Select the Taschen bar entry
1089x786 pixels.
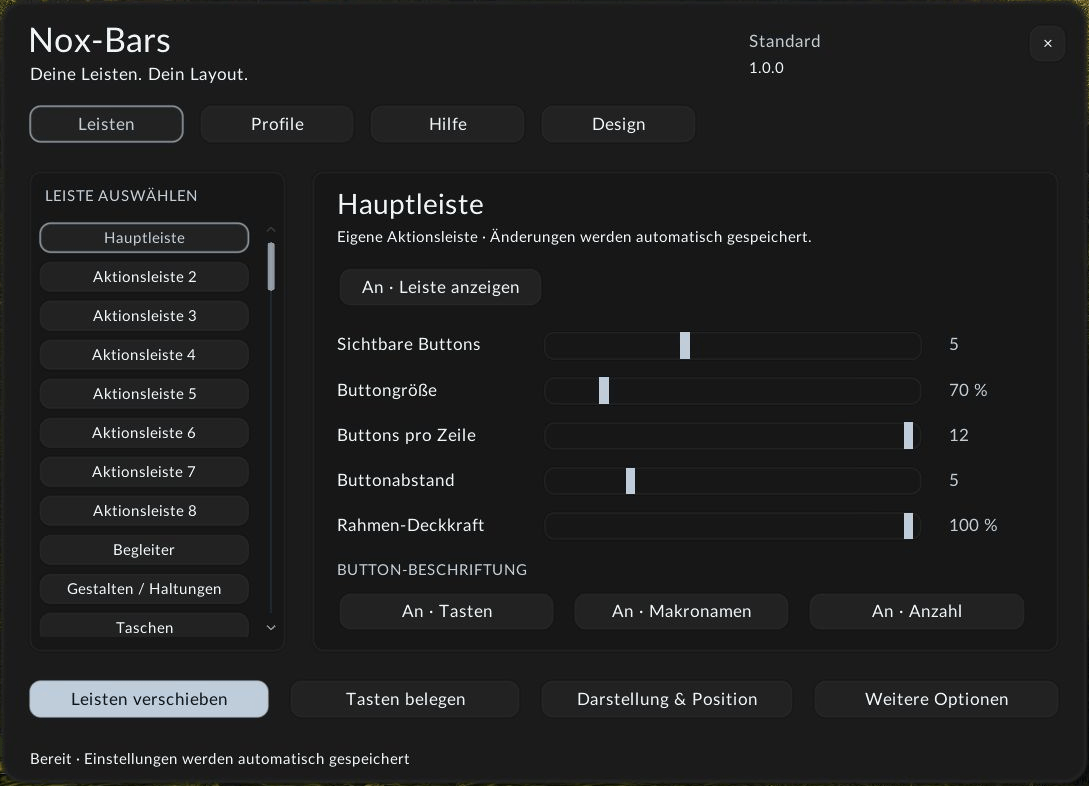(144, 625)
